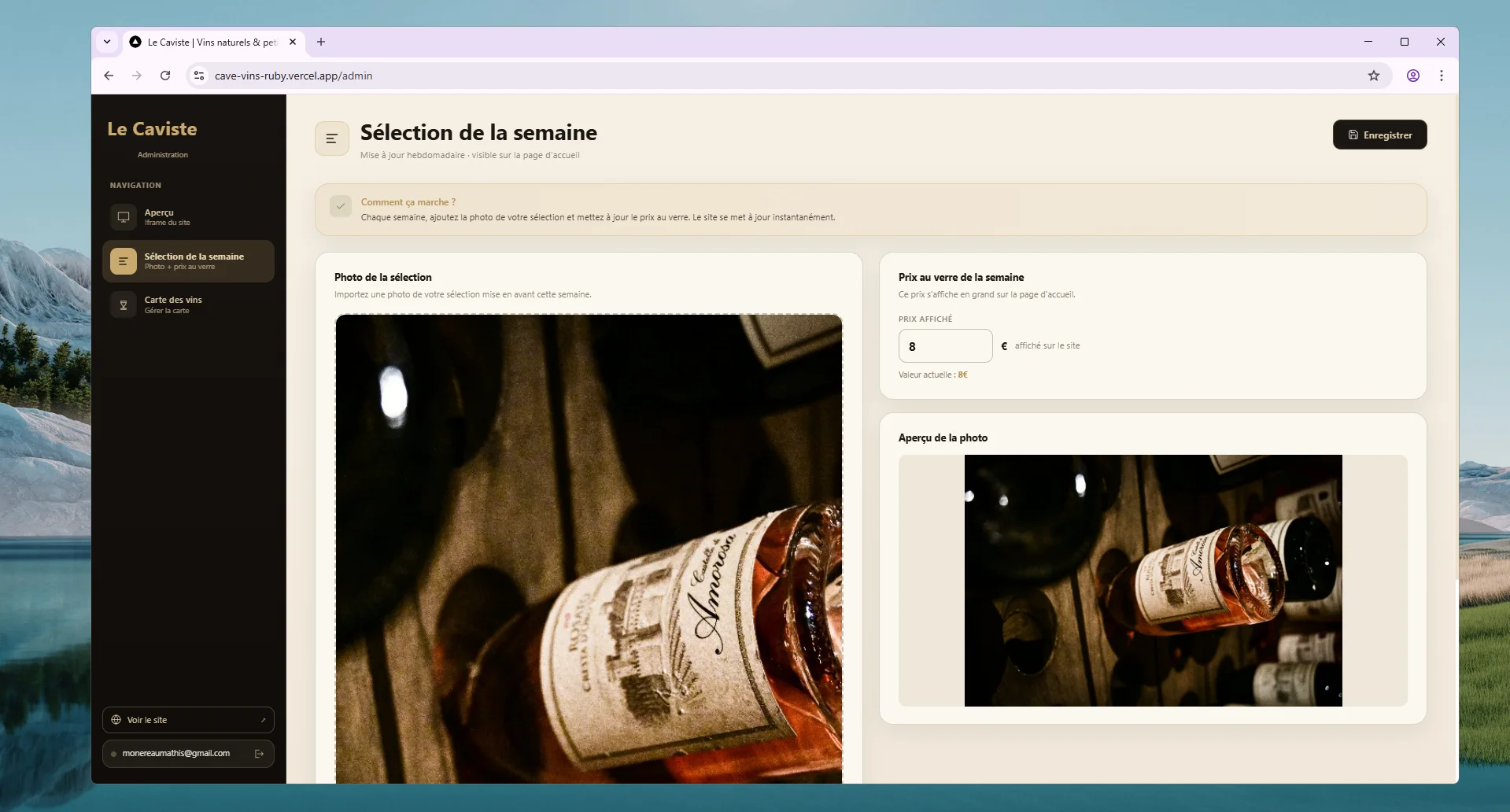Expand the browser tab search chevron

pyautogui.click(x=107, y=42)
